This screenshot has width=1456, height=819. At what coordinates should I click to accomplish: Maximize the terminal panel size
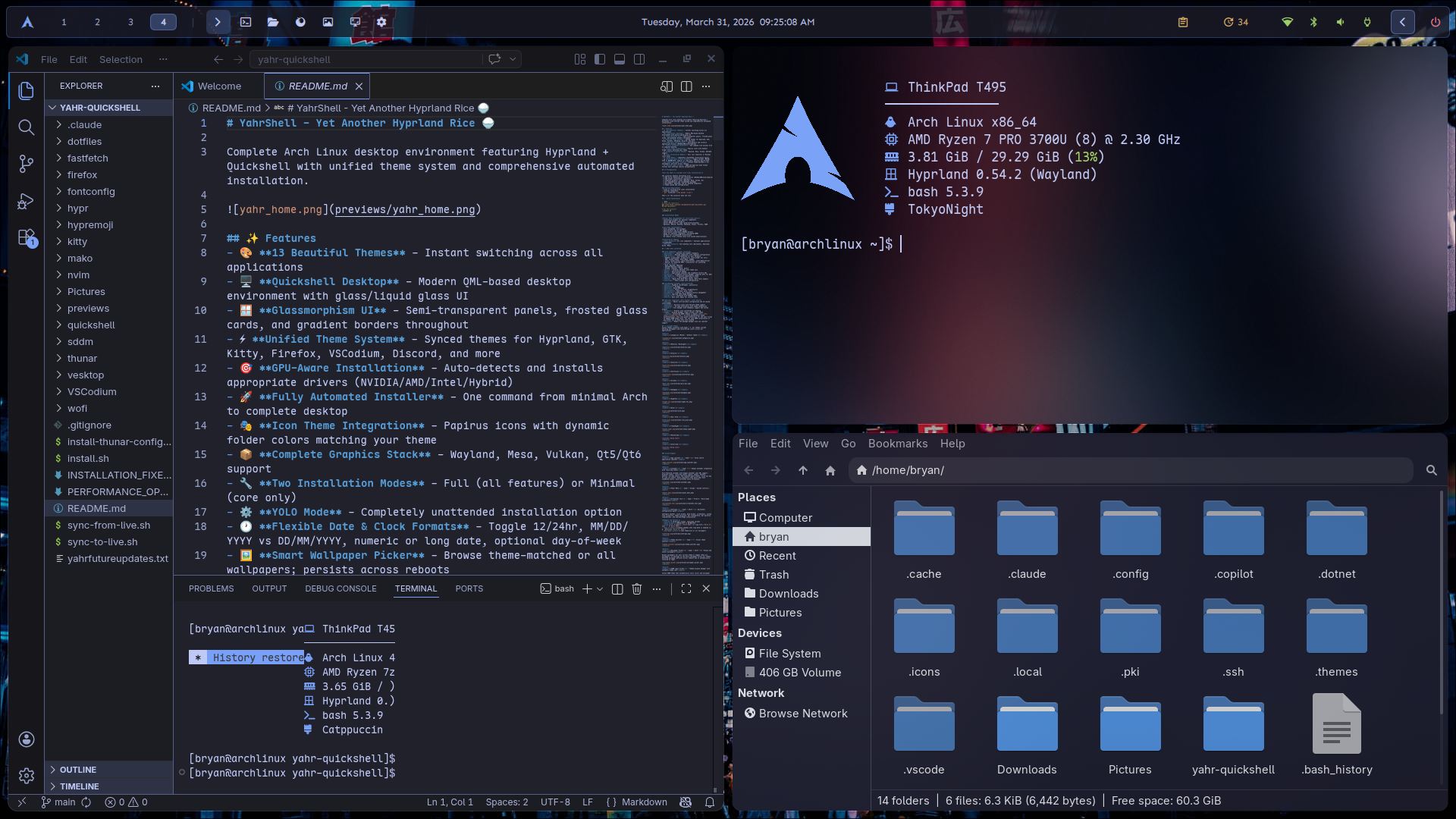pyautogui.click(x=686, y=588)
